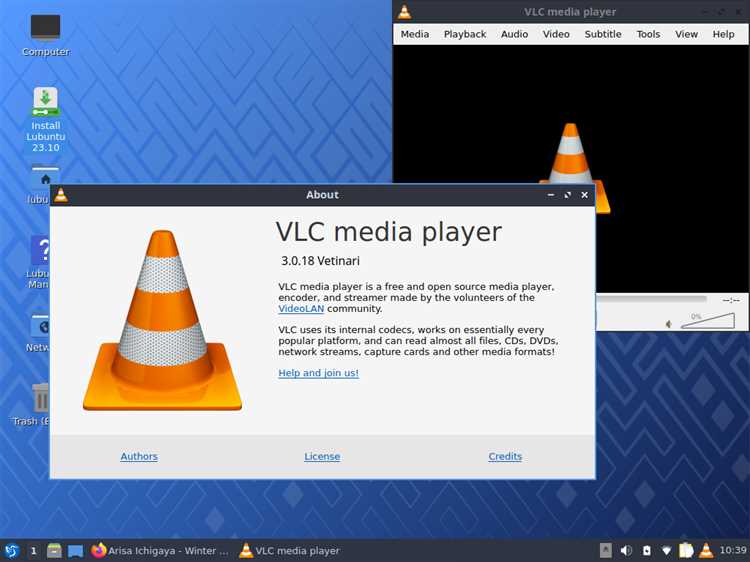Click the VLC cone system tray icon

tap(706, 551)
